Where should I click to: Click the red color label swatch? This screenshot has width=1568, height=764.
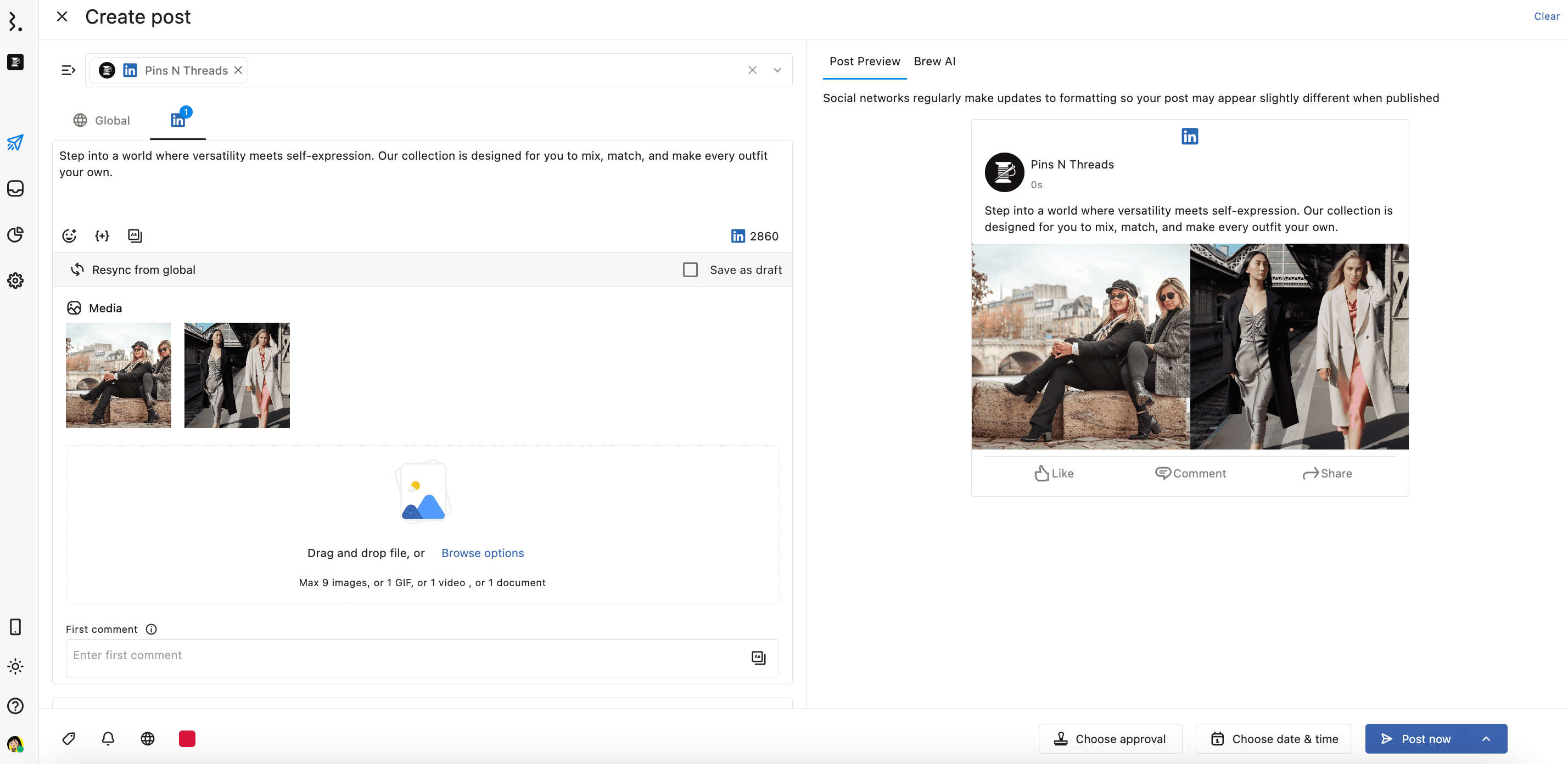coord(187,738)
